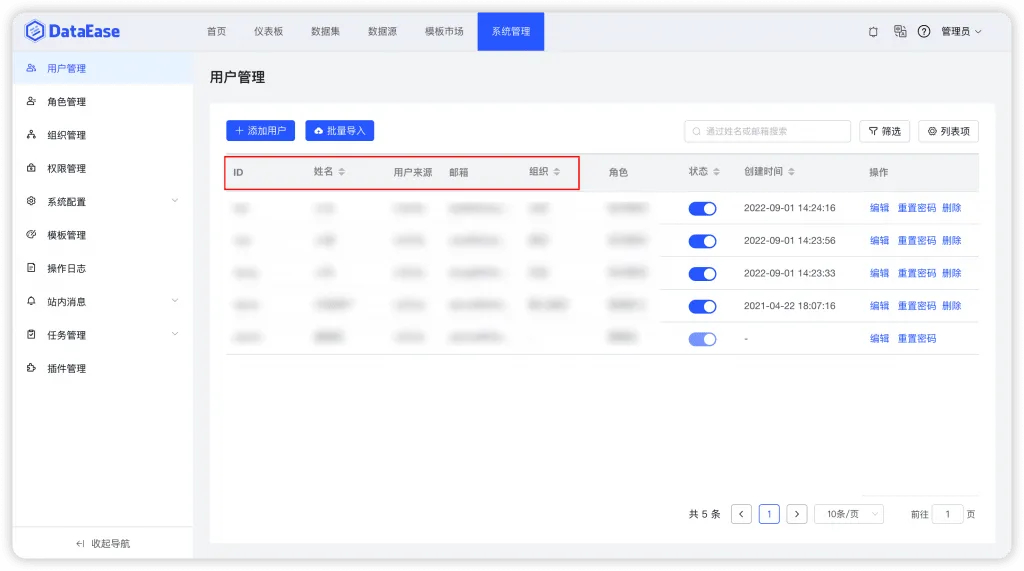
Task: Toggle status switch for 2021-04-22 18:07:16 user
Action: coord(702,306)
